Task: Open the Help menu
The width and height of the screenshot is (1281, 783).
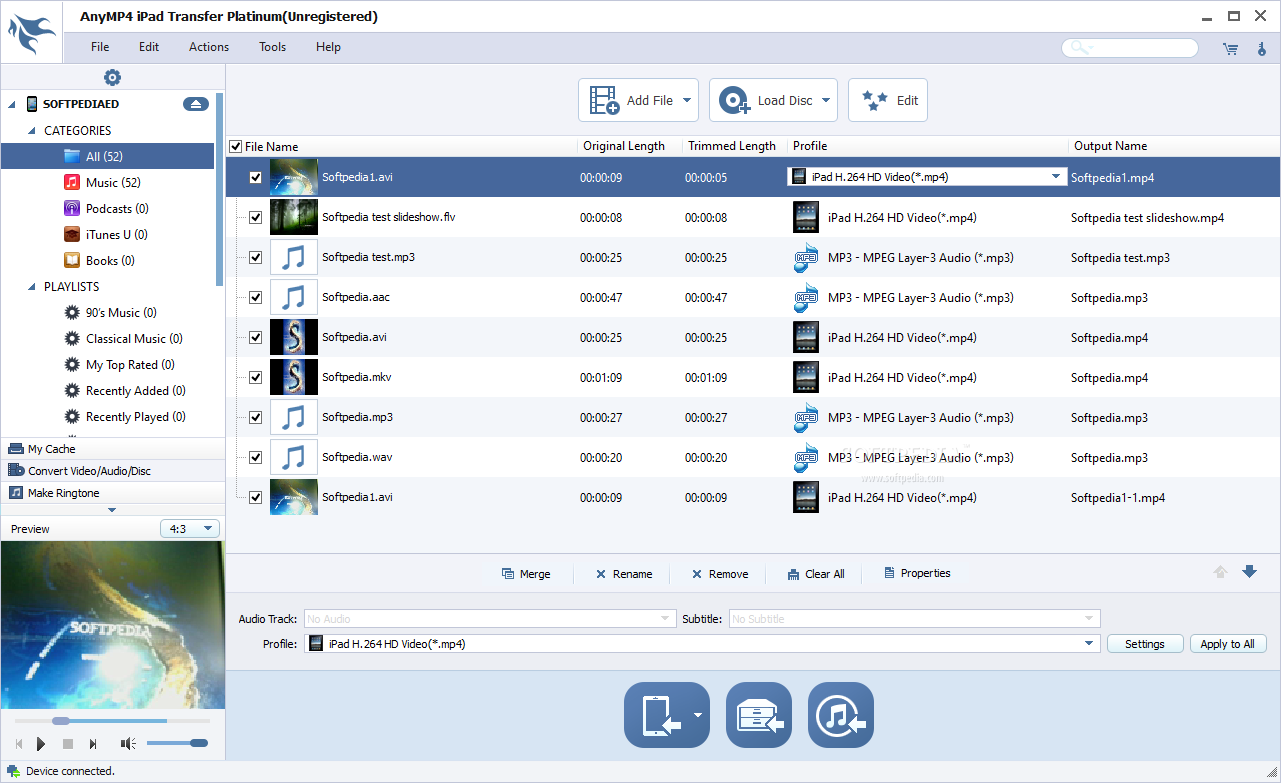Action: (x=328, y=47)
